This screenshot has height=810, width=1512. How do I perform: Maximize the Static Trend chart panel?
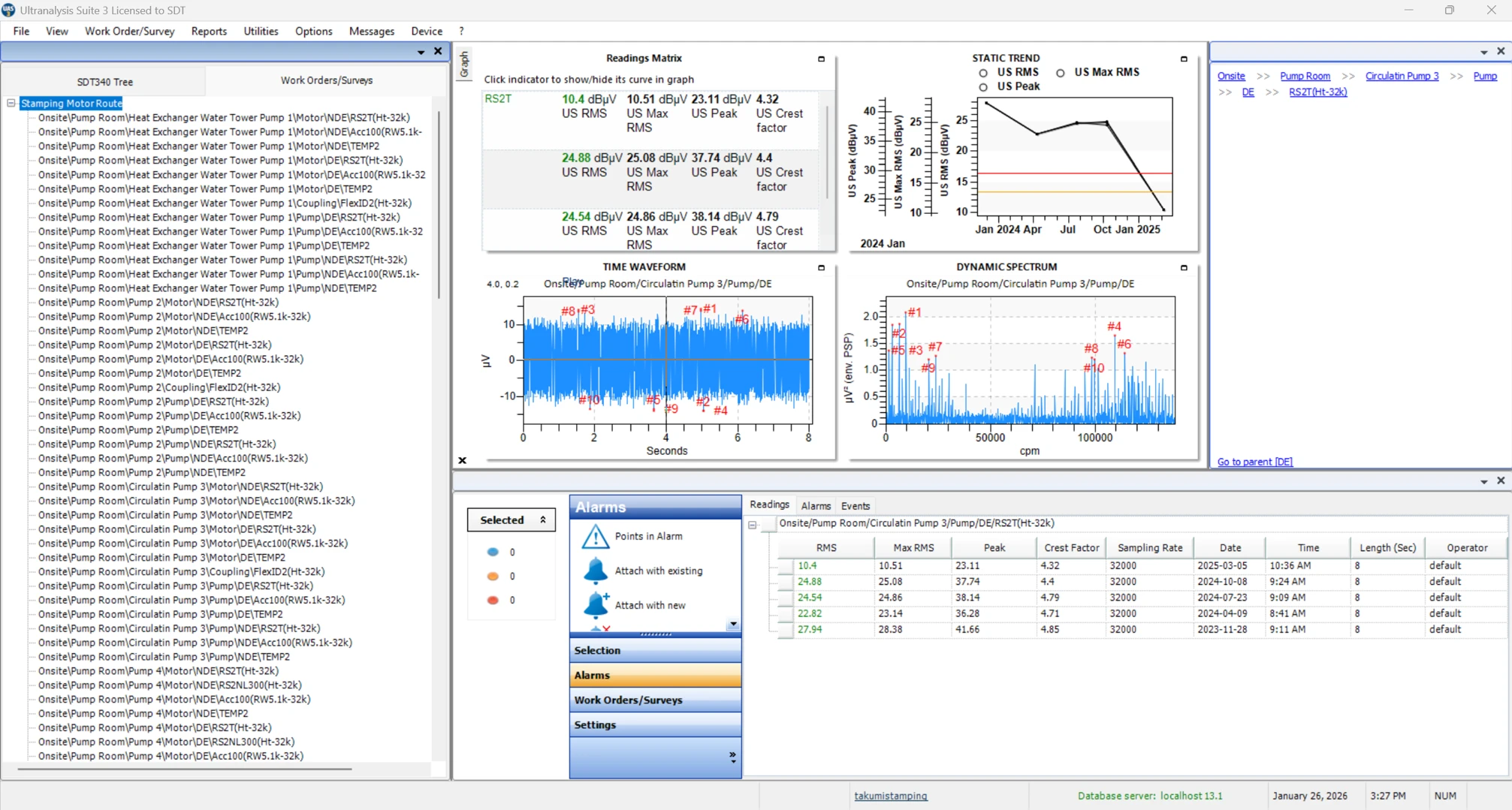click(x=1184, y=59)
